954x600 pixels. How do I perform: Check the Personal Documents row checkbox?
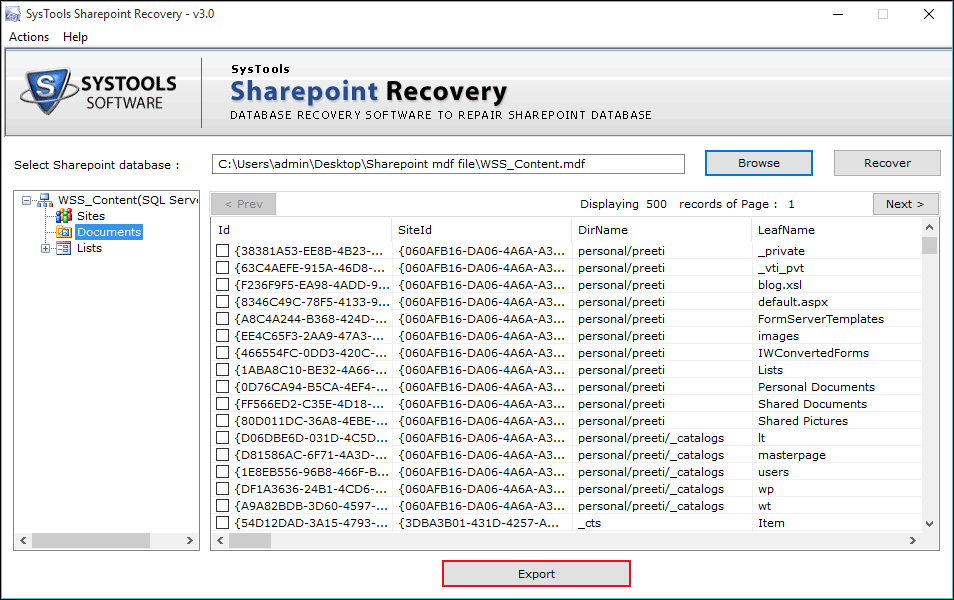pyautogui.click(x=223, y=387)
